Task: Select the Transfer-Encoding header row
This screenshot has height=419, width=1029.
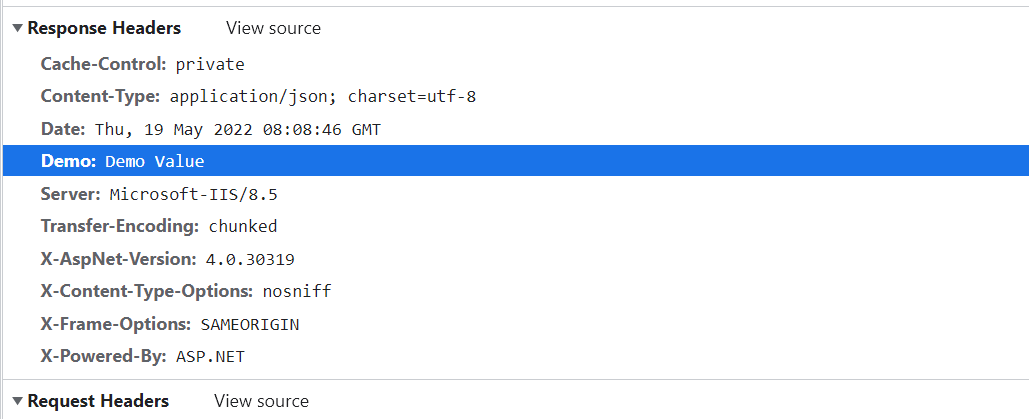Action: [x=516, y=227]
